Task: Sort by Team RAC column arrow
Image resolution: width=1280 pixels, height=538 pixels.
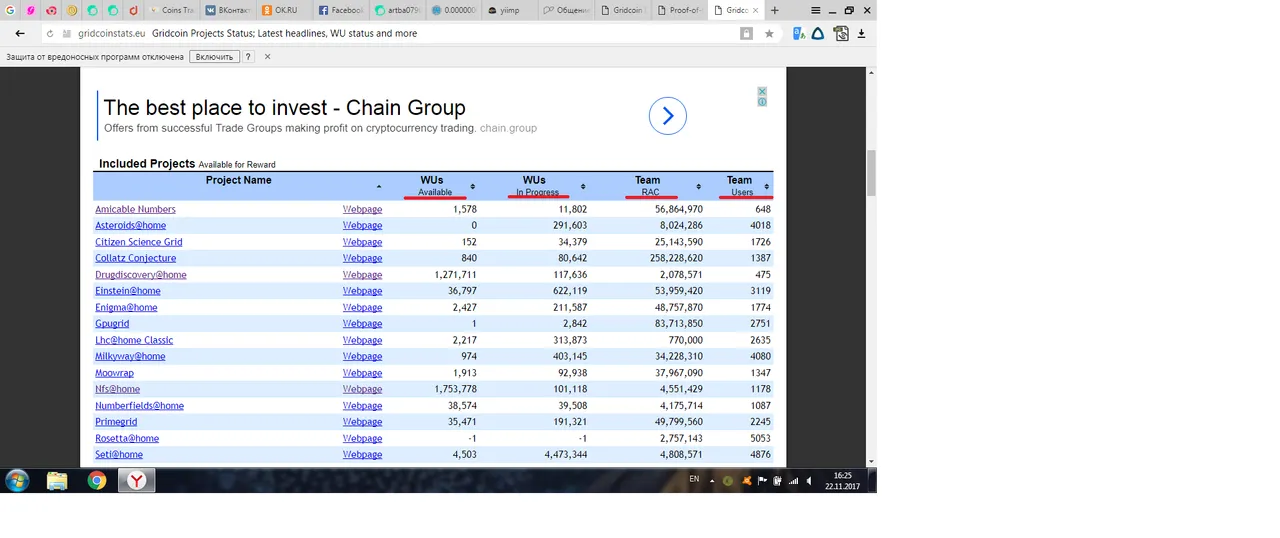Action: 699,186
